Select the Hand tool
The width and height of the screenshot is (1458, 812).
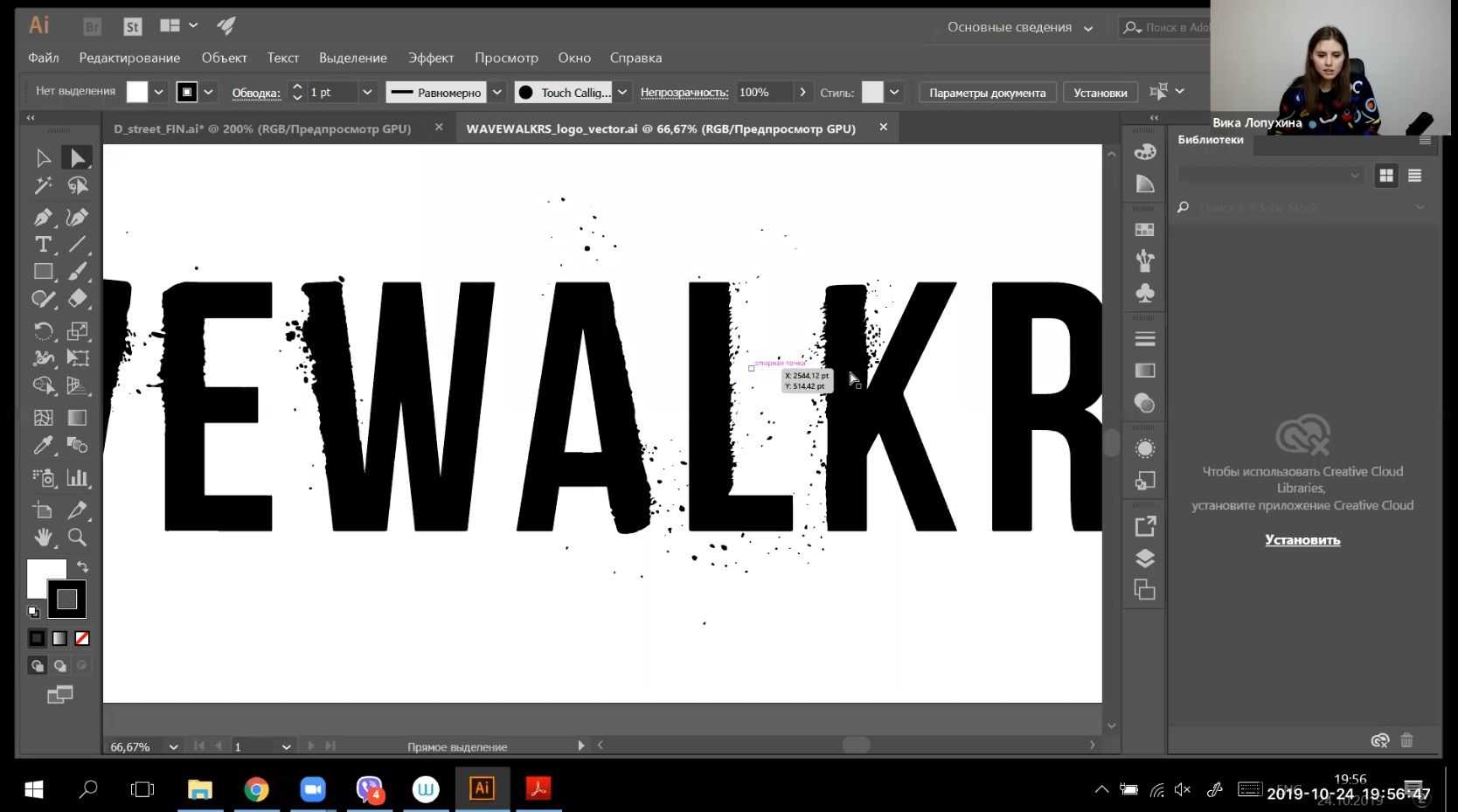[x=43, y=537]
